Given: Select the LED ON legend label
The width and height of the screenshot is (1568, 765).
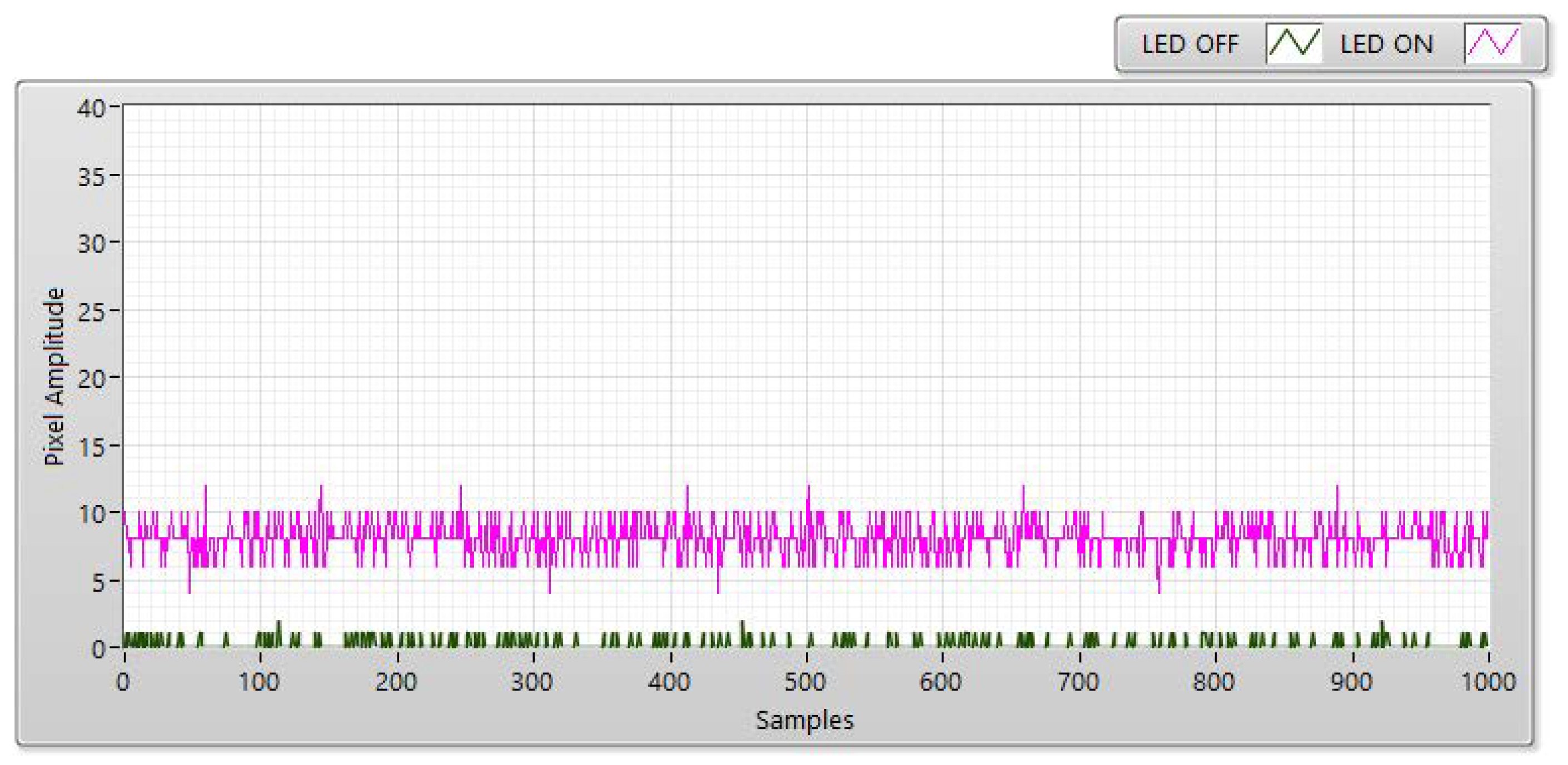Looking at the screenshot, I should tap(1387, 44).
